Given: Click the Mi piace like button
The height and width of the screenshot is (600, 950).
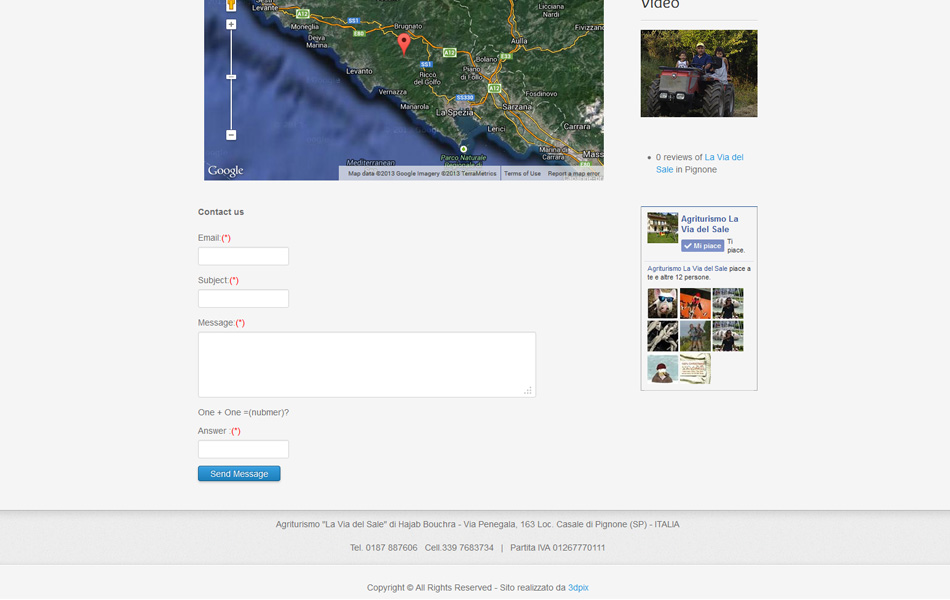Looking at the screenshot, I should (x=702, y=245).
